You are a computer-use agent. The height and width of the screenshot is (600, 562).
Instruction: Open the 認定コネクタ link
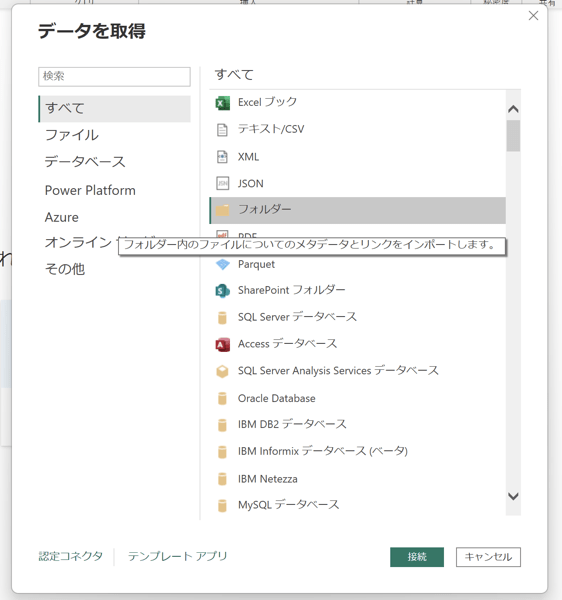tap(71, 556)
